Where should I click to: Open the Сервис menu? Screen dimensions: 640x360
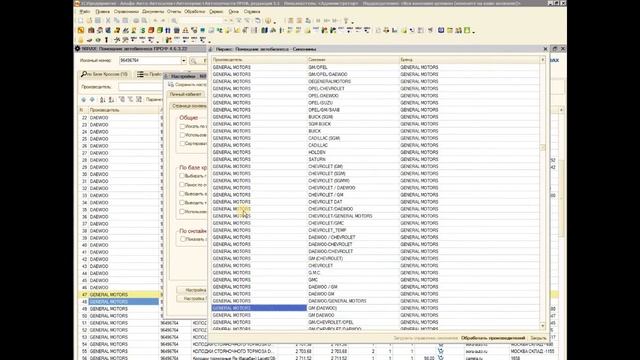pyautogui.click(x=216, y=12)
